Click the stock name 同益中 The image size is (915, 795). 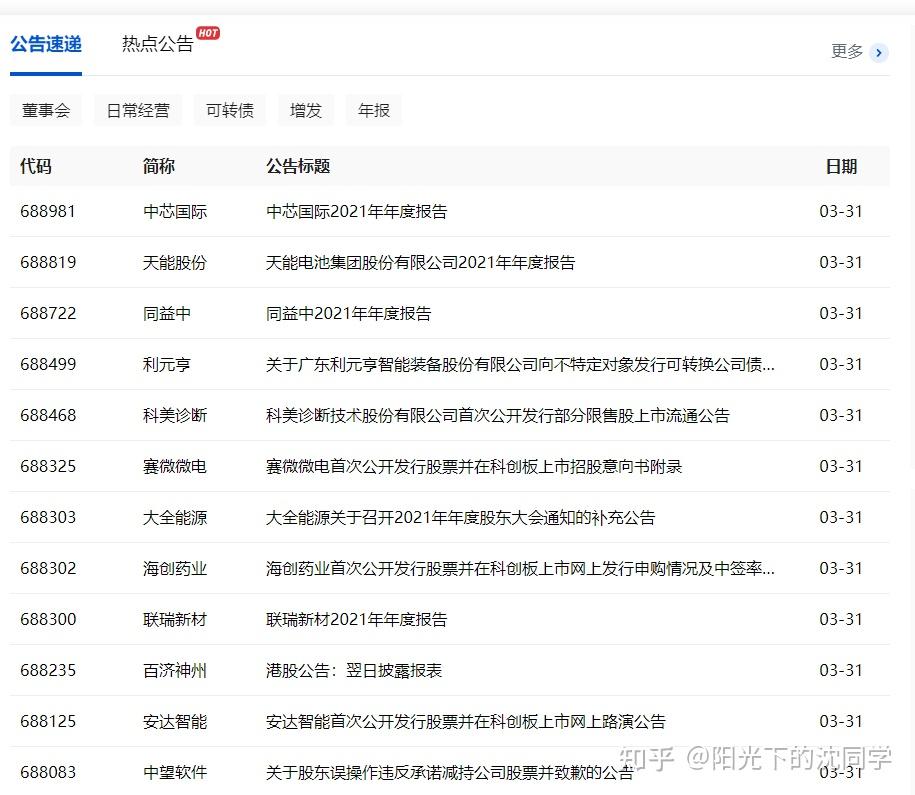(x=167, y=313)
